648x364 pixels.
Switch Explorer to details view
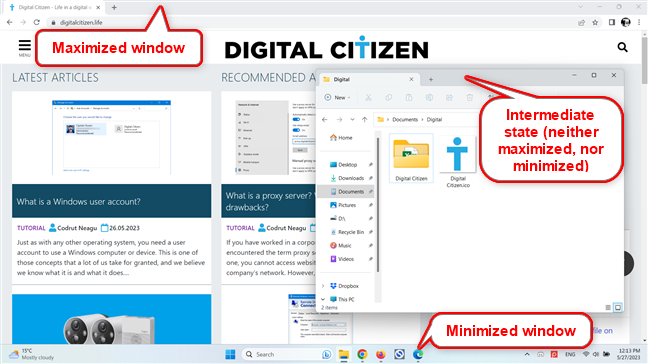[608, 307]
